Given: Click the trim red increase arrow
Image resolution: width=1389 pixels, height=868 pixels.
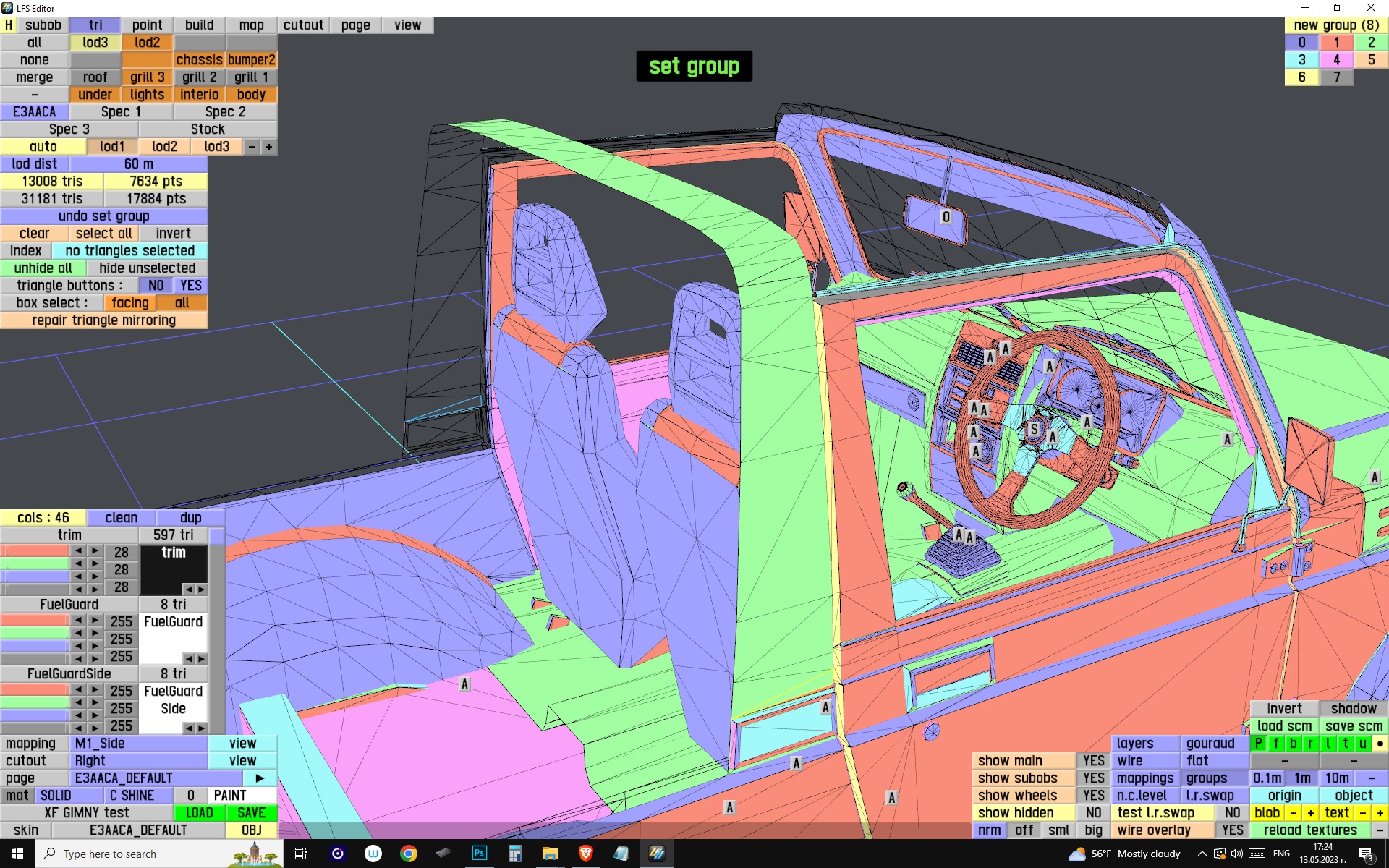Looking at the screenshot, I should (95, 551).
